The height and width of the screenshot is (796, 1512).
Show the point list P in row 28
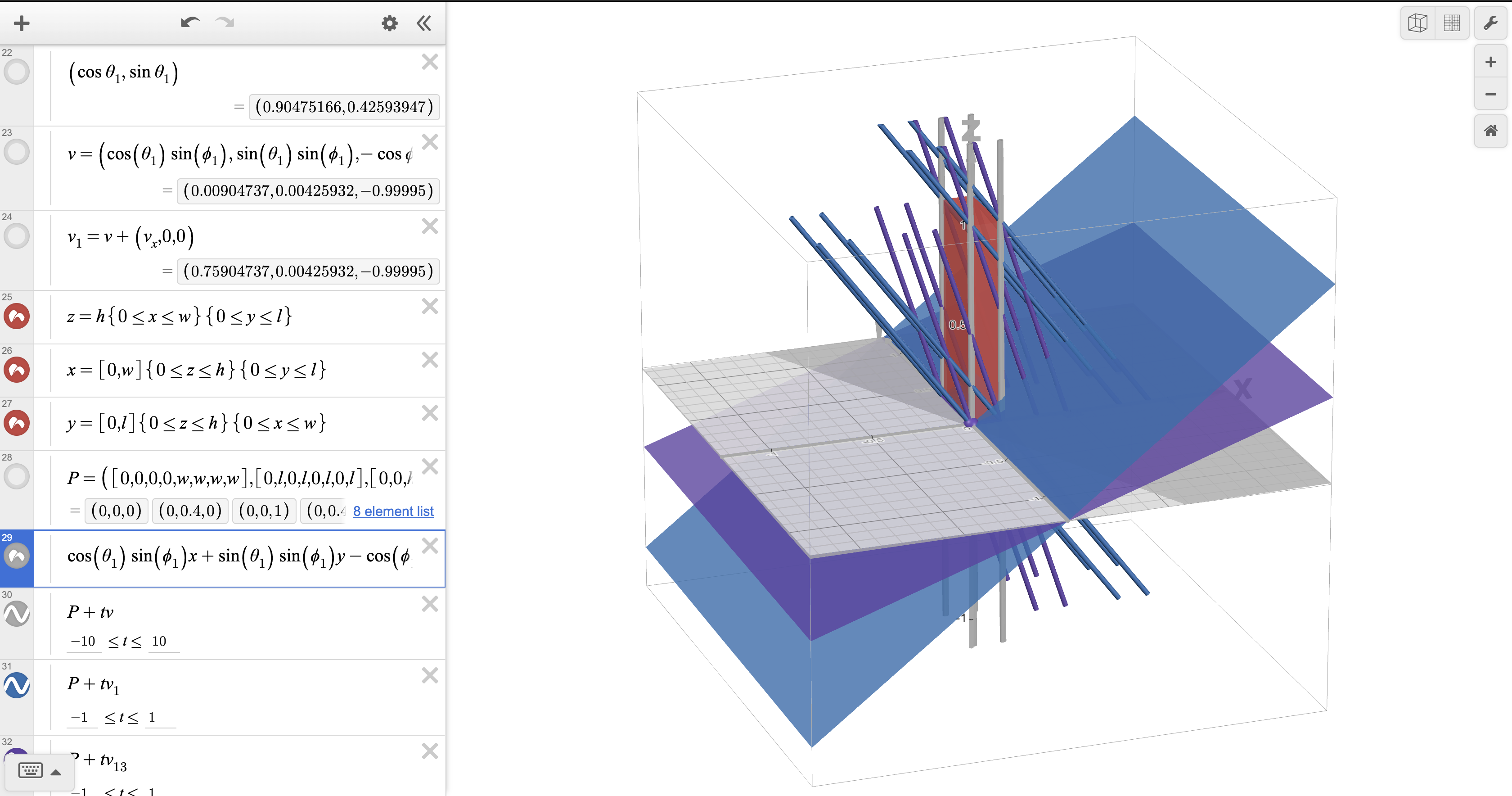17,476
